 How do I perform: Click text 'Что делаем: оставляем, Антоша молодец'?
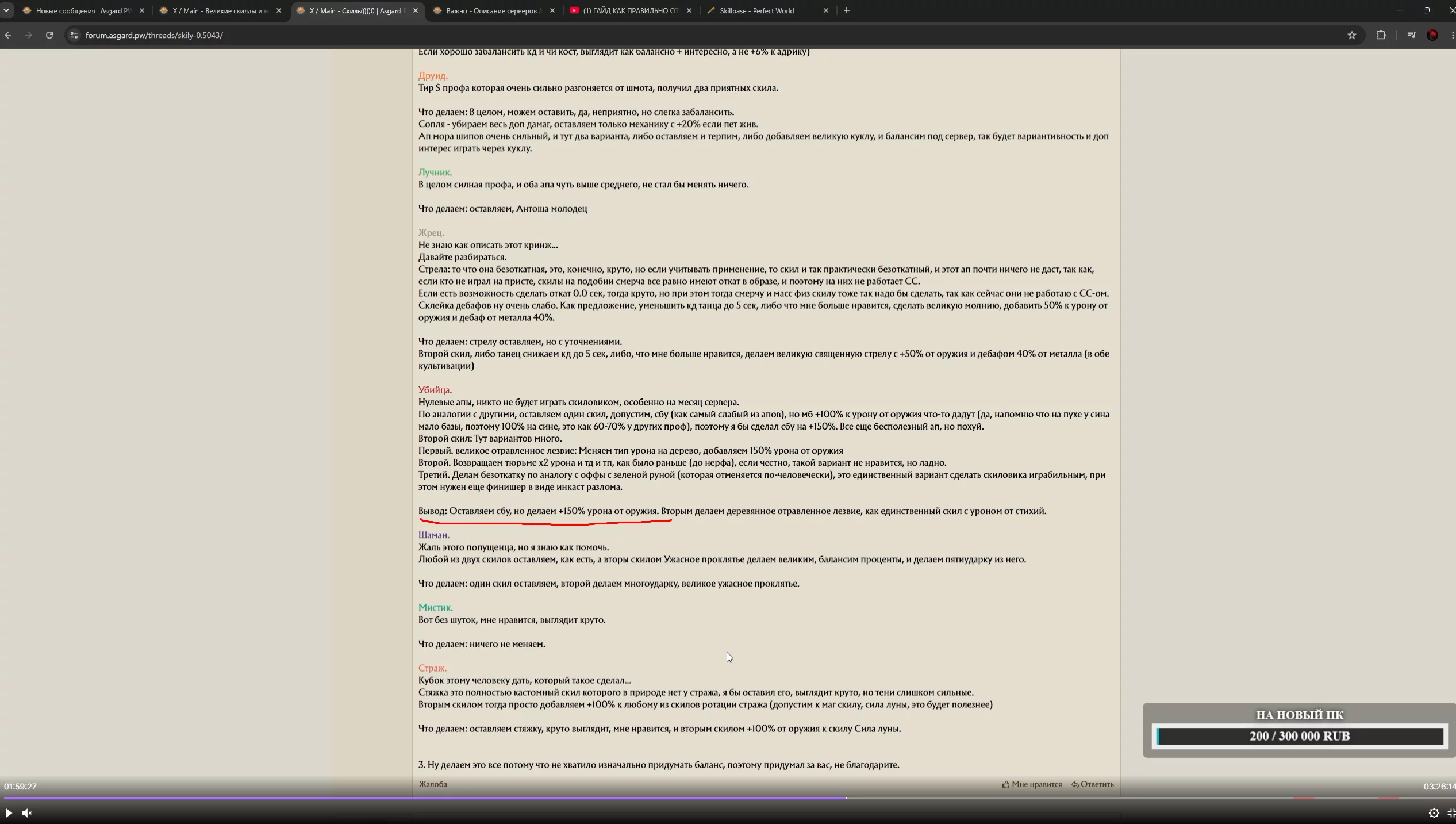[503, 209]
